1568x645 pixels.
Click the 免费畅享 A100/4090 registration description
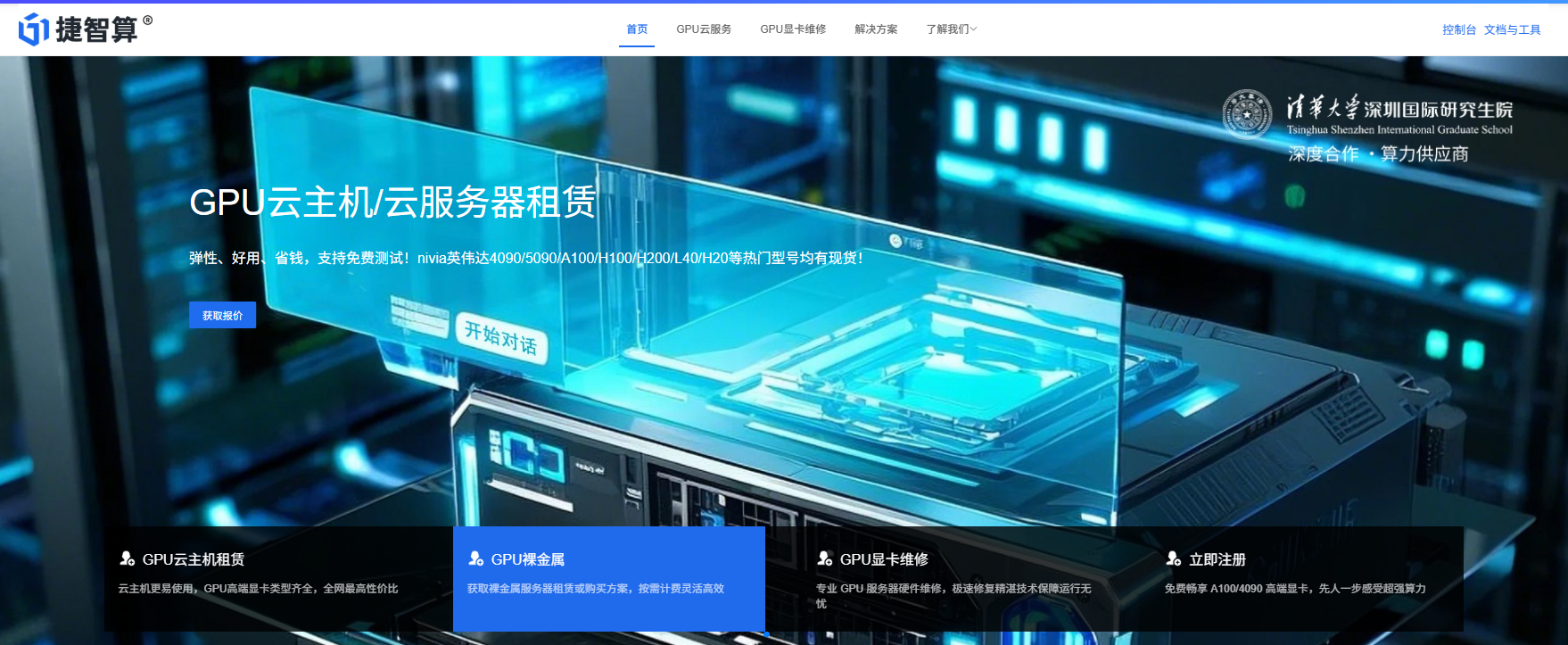(1294, 589)
